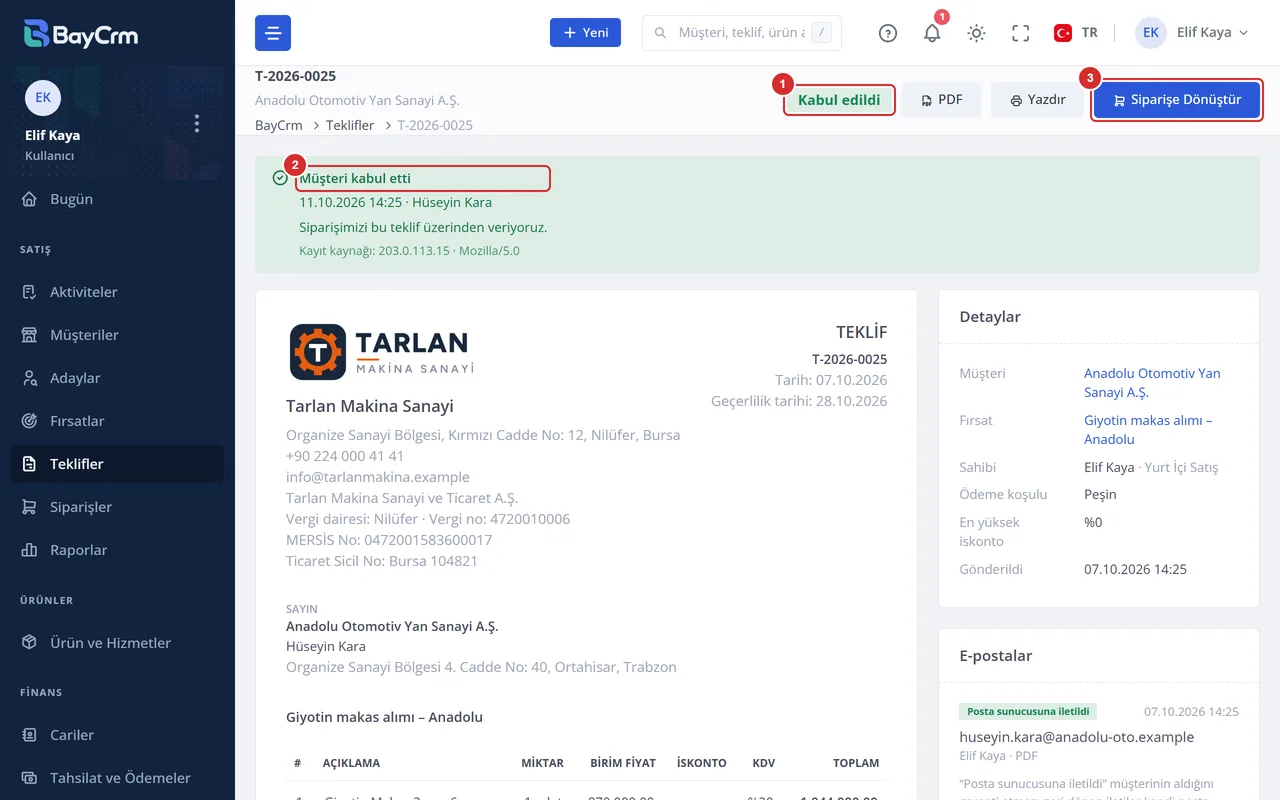This screenshot has width=1280, height=800.
Task: Follow the BayCrm breadcrumb link
Action: (279, 125)
